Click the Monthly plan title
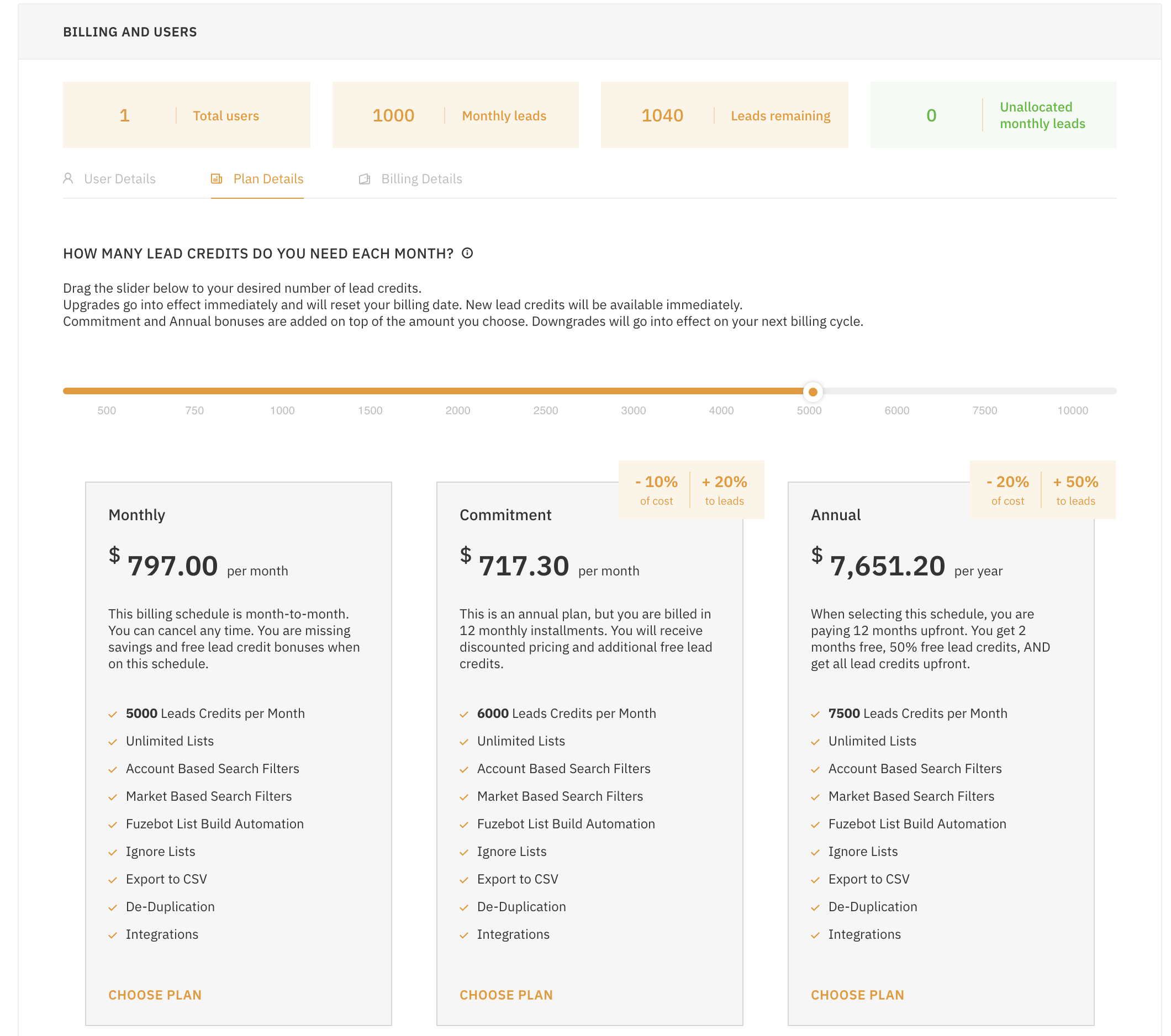The width and height of the screenshot is (1171, 1036). click(136, 514)
